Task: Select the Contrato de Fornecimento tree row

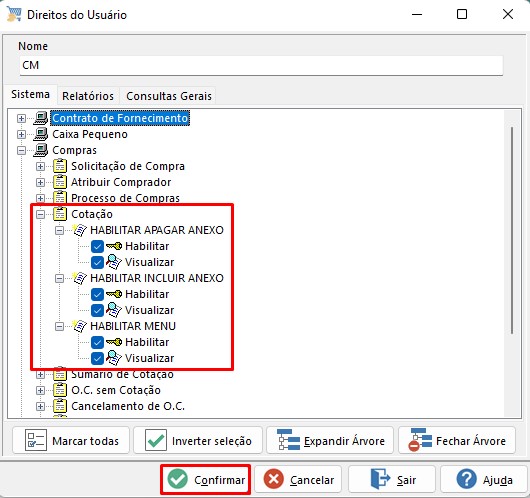Action: click(x=120, y=118)
